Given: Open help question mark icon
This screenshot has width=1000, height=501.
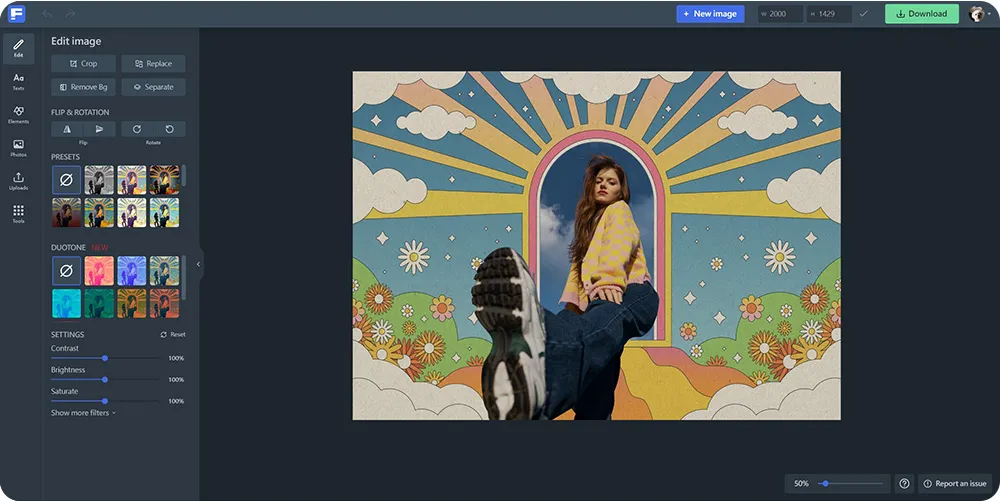Looking at the screenshot, I should [x=904, y=484].
